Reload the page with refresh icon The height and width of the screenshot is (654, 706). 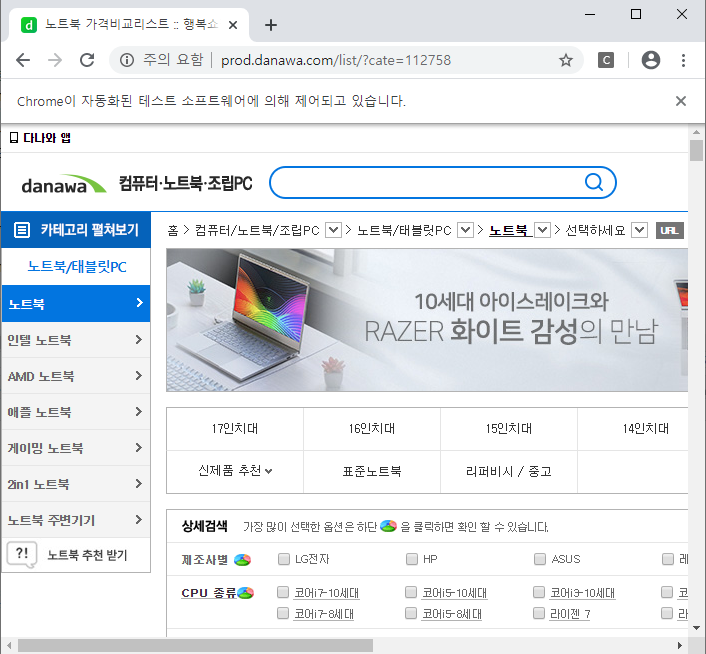(x=87, y=60)
